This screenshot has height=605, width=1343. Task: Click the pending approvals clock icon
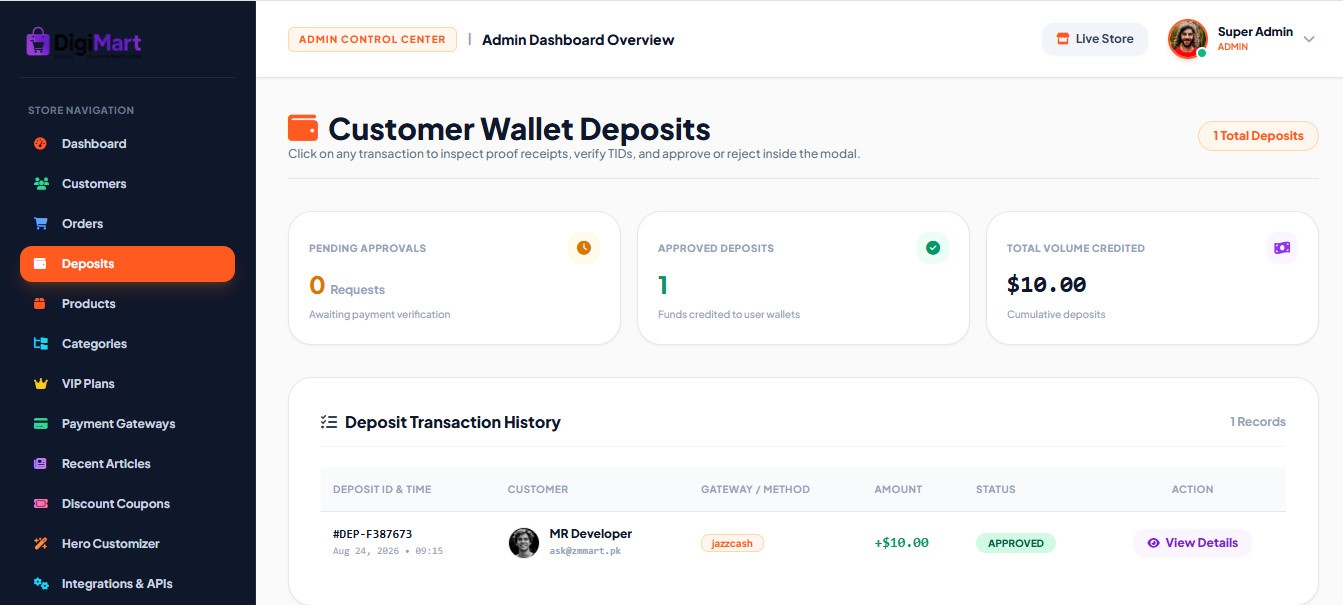(x=584, y=247)
